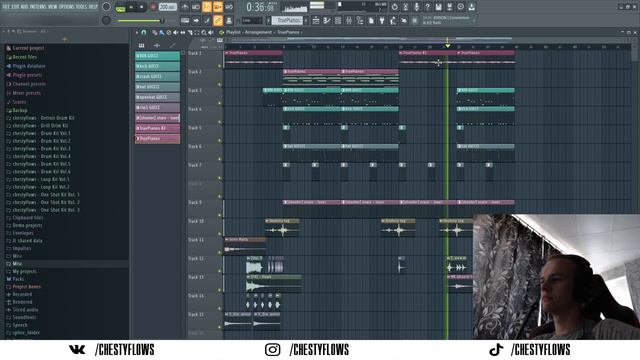This screenshot has width=640, height=360.
Task: Open the TruePianos pattern selector
Action: click(x=287, y=20)
